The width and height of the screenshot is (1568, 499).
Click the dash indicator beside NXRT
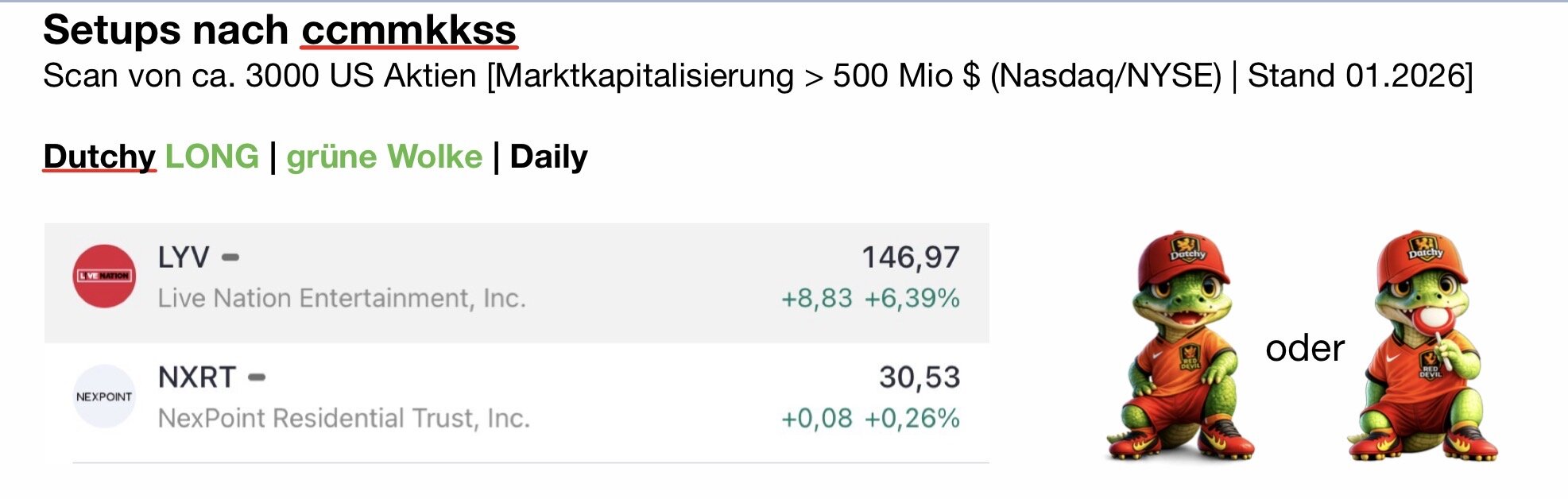[257, 377]
